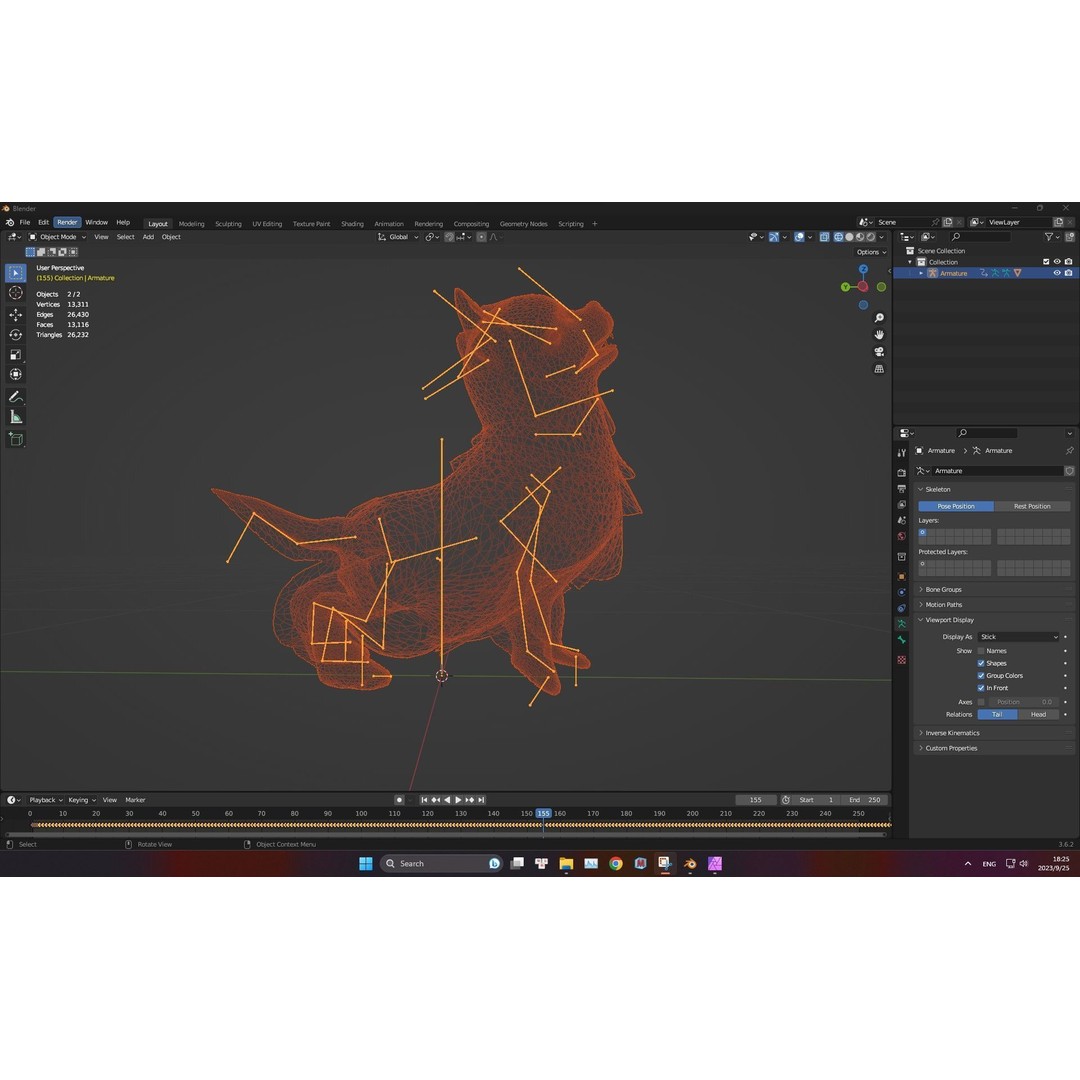Open the checkered Texture properties tab
The width and height of the screenshot is (1080, 1080).
[902, 660]
